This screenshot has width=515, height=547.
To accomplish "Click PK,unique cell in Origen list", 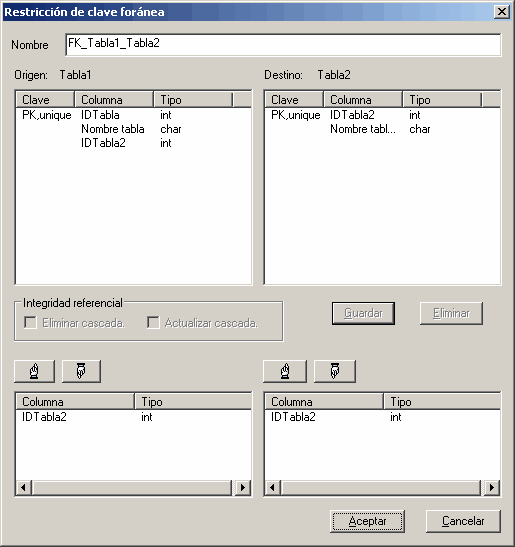I will (x=47, y=115).
